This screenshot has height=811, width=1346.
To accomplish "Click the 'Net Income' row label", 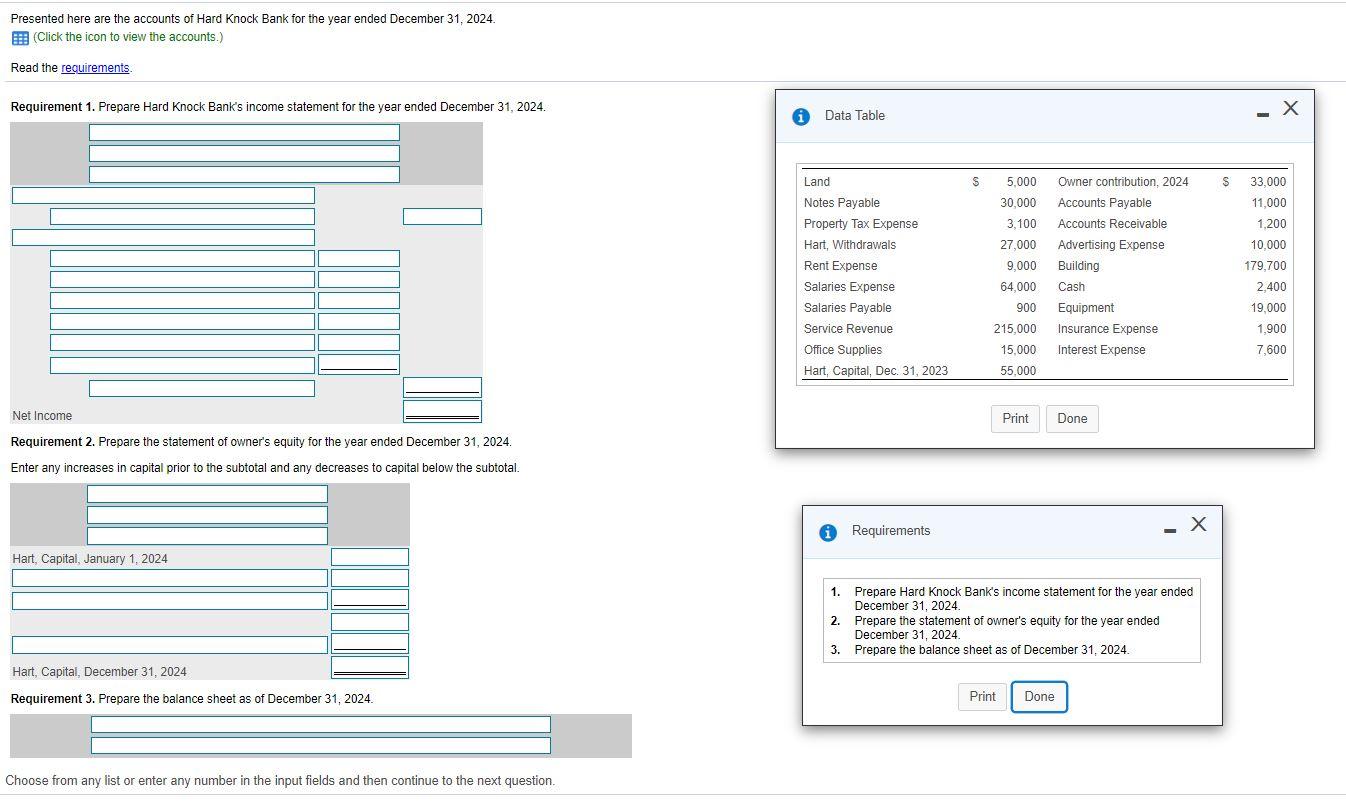I will (42, 416).
